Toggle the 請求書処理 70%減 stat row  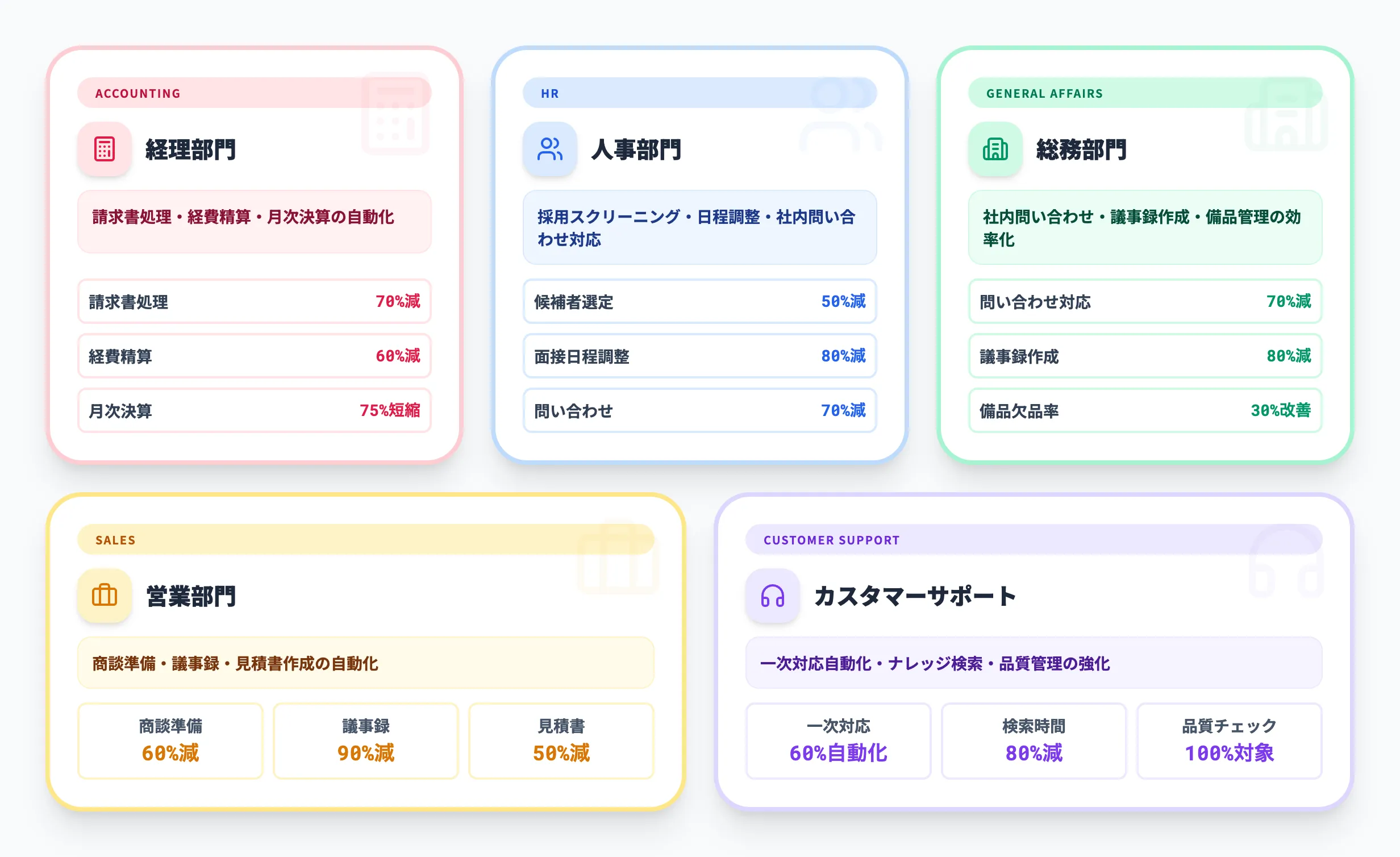(x=254, y=302)
